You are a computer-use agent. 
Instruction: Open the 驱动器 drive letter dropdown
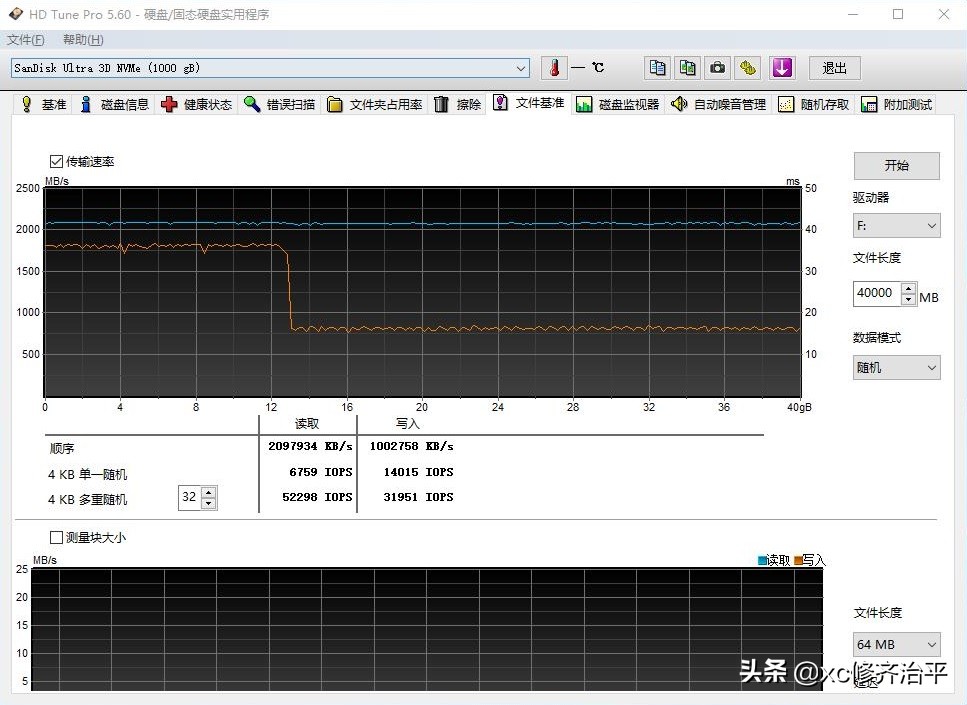click(931, 225)
